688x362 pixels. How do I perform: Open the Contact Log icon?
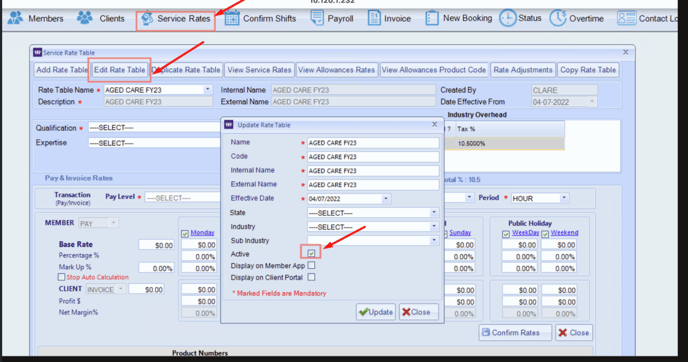(x=626, y=18)
